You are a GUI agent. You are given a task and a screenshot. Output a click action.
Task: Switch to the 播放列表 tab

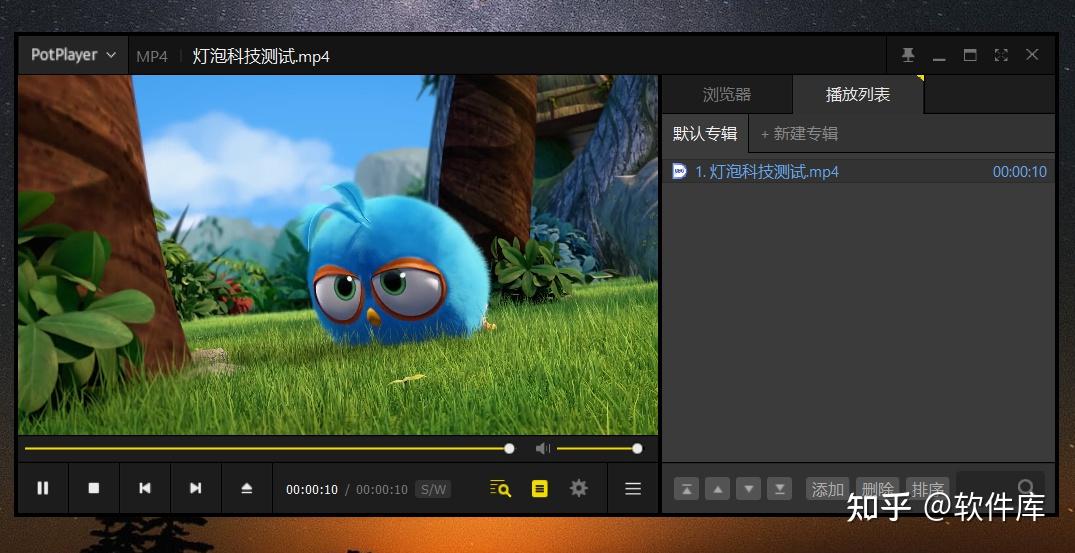pos(858,95)
